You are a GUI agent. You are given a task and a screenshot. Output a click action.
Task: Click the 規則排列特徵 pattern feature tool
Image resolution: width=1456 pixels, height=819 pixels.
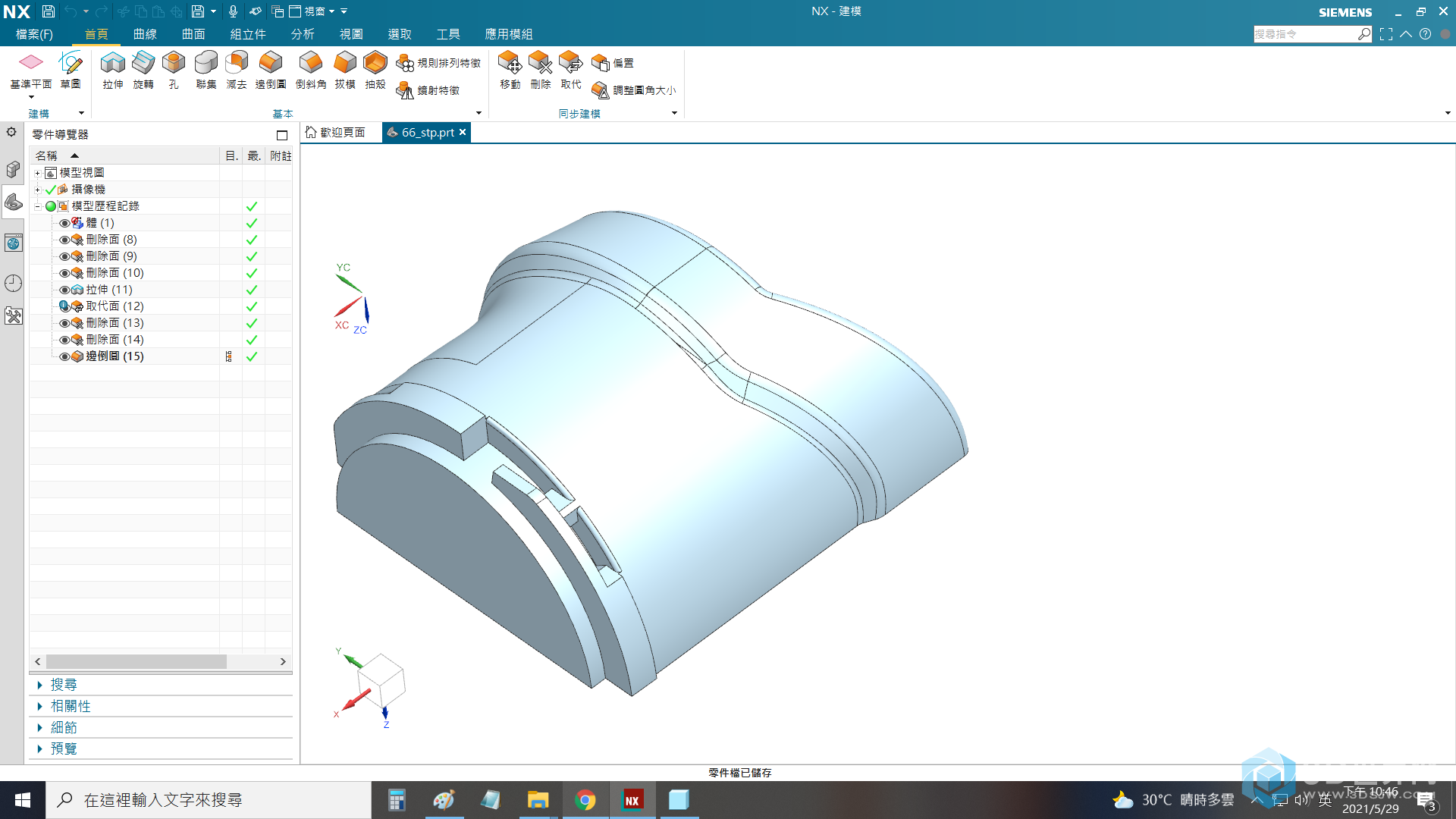tap(438, 63)
